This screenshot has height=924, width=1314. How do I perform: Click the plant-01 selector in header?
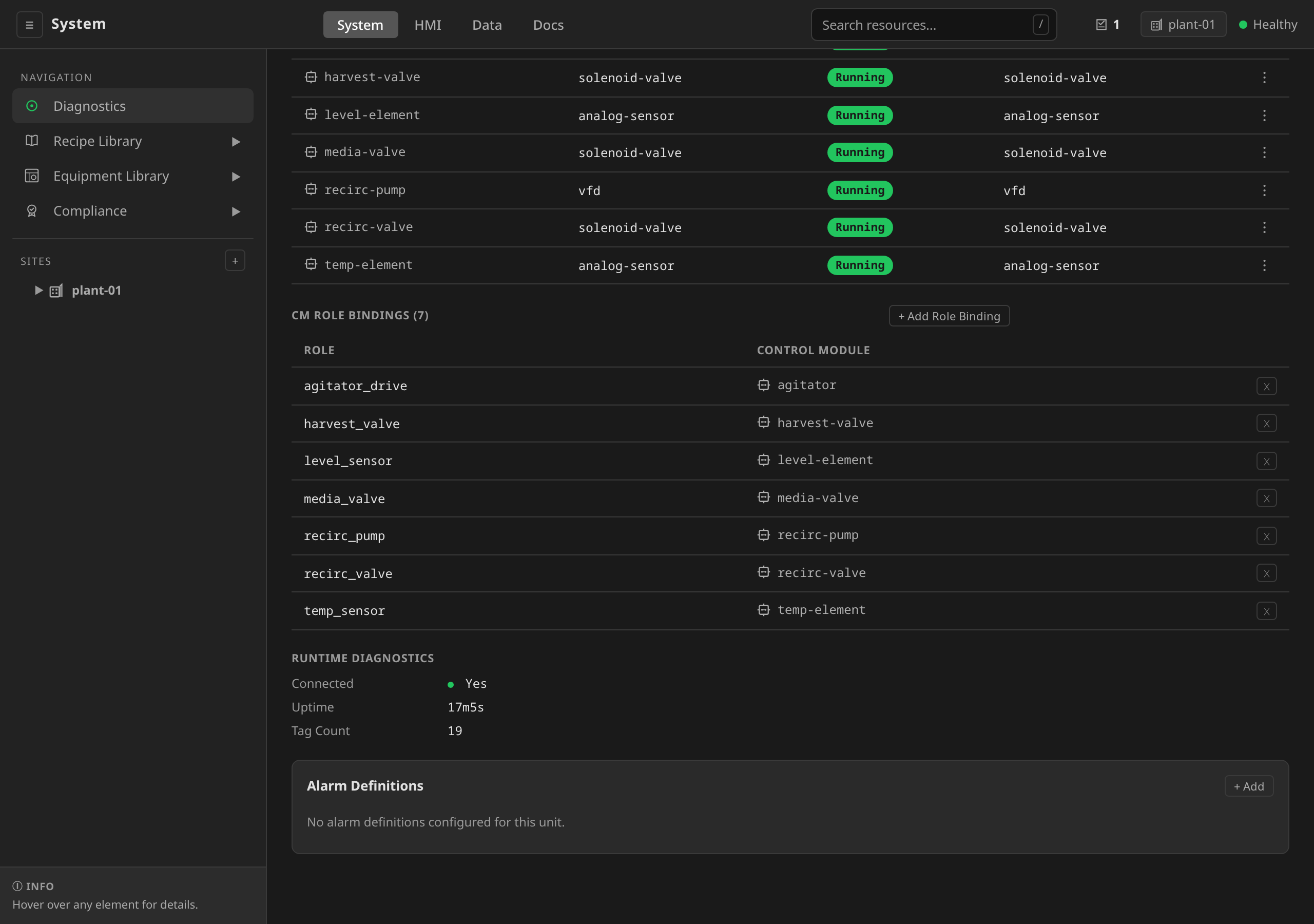tap(1183, 25)
